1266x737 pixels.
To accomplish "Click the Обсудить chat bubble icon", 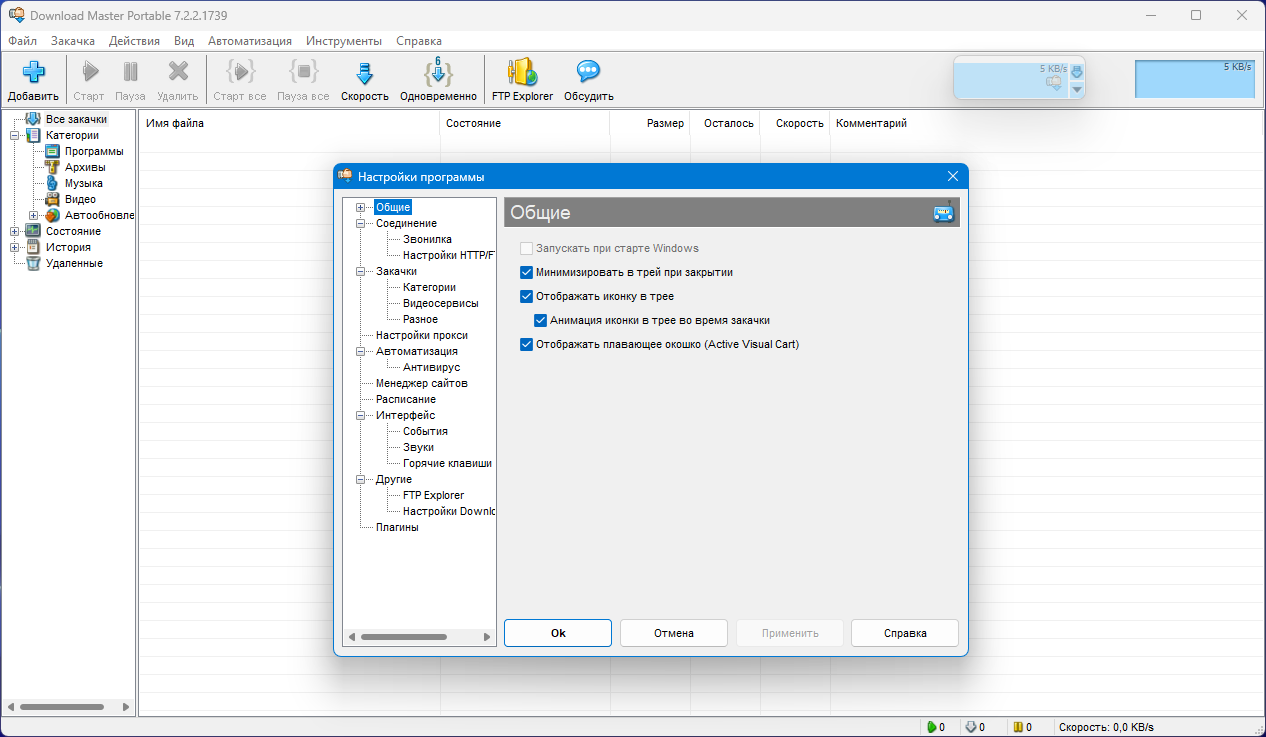I will click(x=588, y=73).
